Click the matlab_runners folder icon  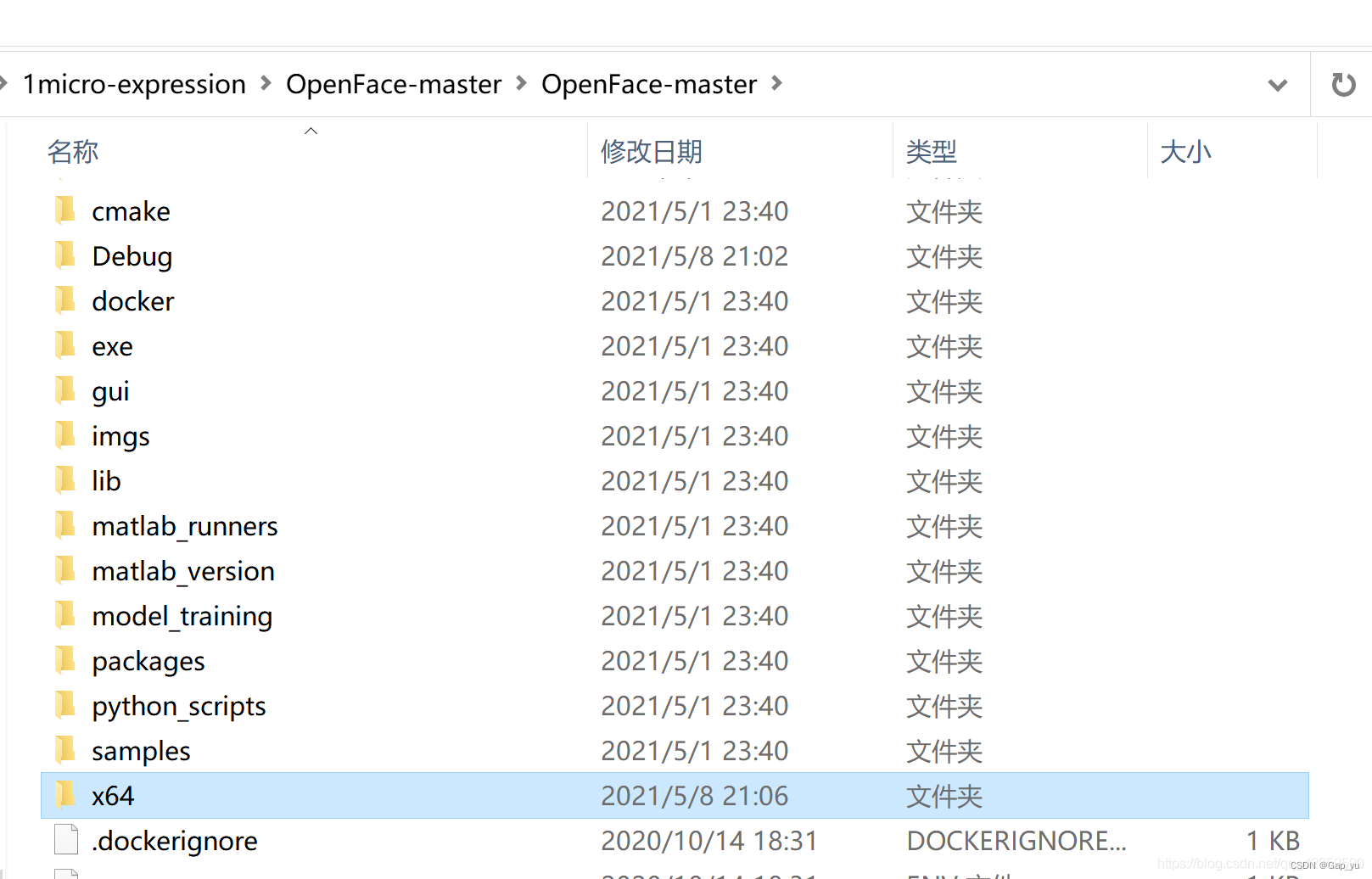(x=65, y=525)
